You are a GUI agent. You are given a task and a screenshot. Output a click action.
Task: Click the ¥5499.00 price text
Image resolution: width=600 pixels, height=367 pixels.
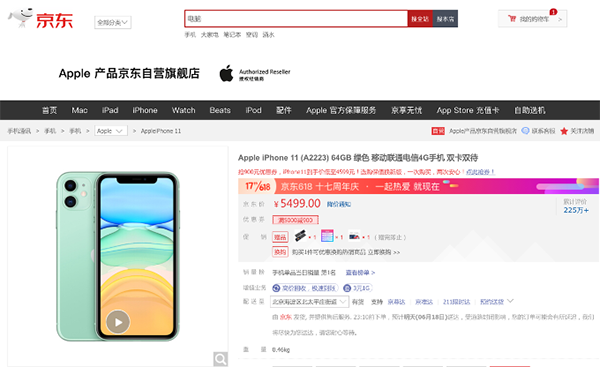pos(297,204)
